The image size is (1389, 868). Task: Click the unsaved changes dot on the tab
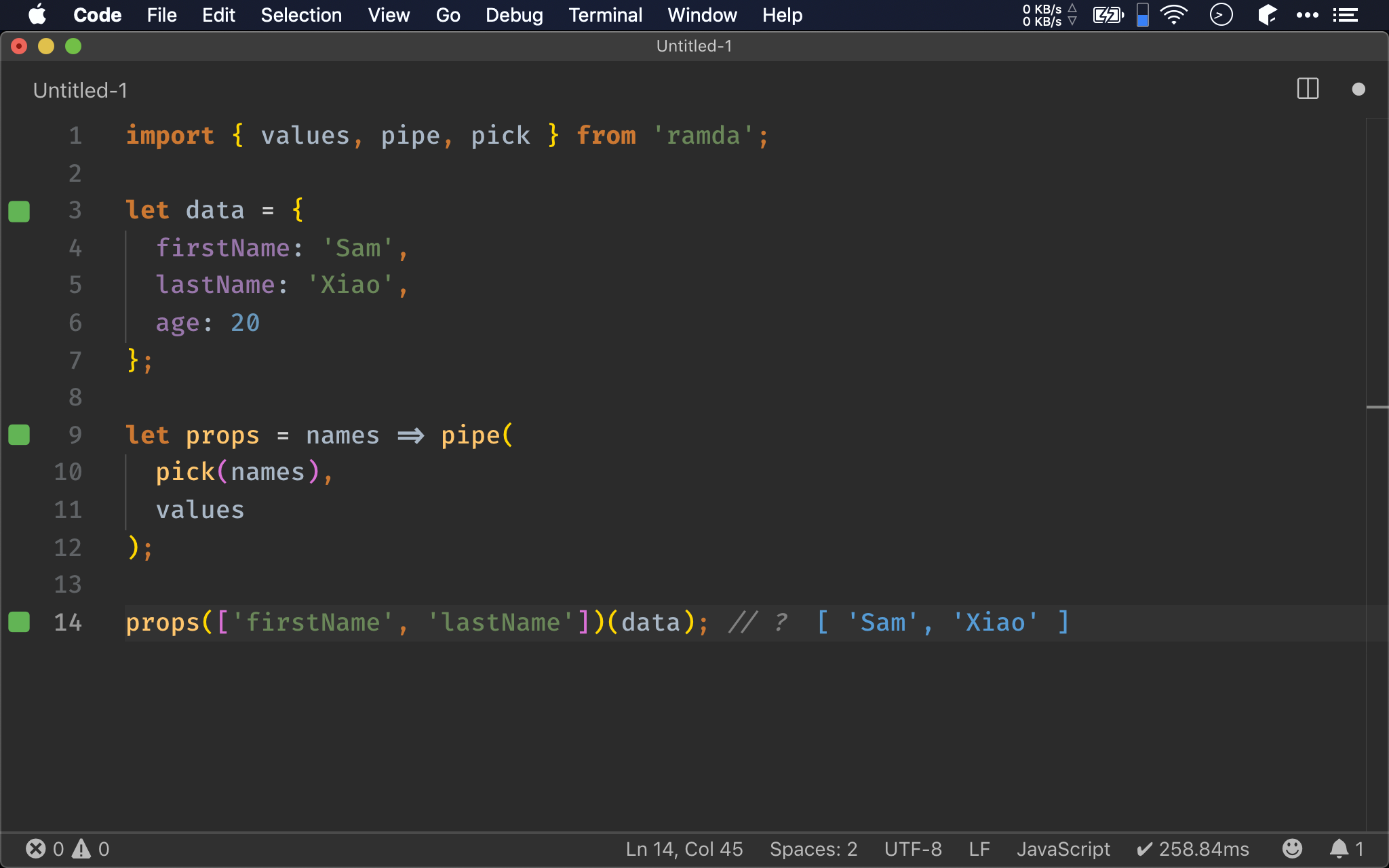pos(1358,89)
